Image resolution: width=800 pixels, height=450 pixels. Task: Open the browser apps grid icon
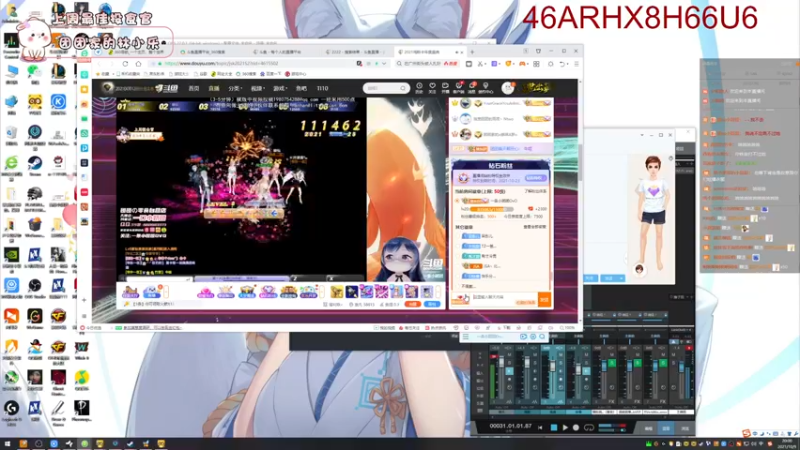click(536, 64)
